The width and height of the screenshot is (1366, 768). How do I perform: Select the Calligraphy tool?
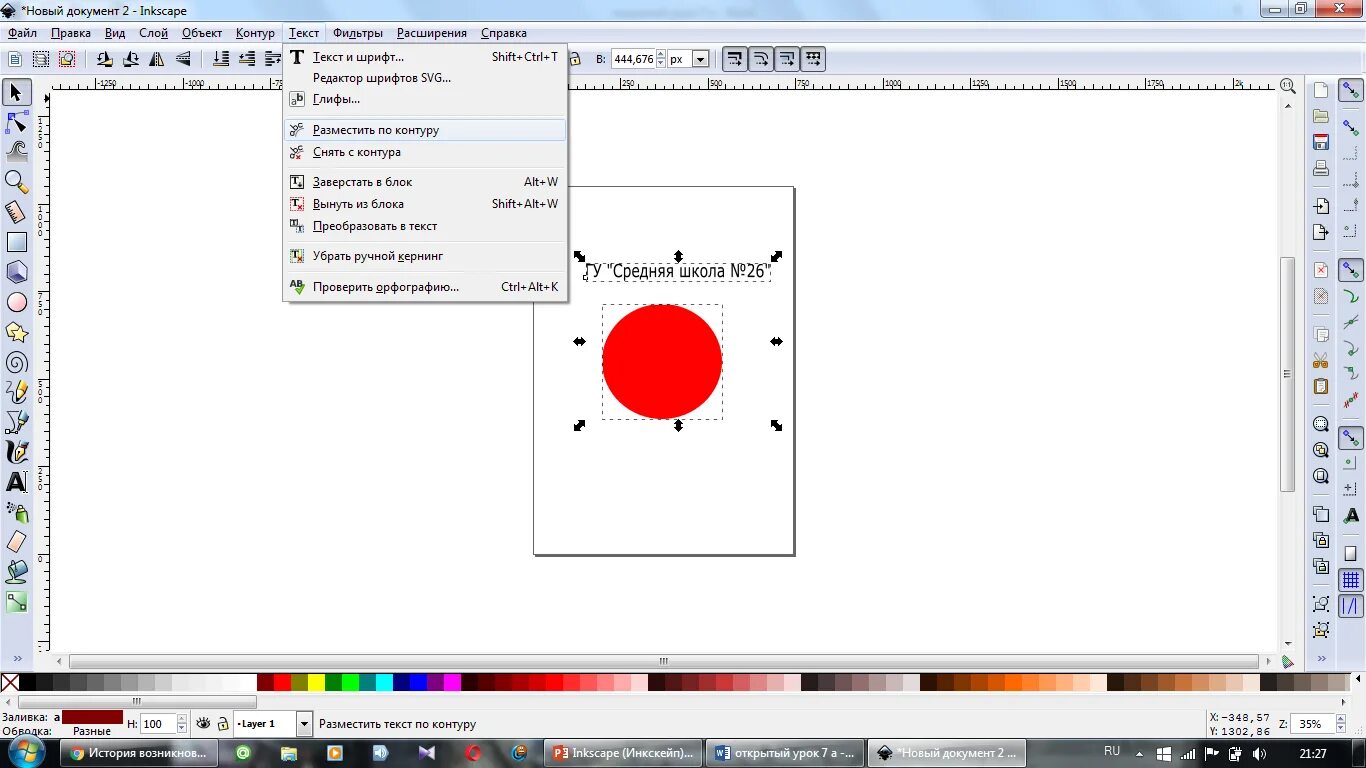coord(16,452)
